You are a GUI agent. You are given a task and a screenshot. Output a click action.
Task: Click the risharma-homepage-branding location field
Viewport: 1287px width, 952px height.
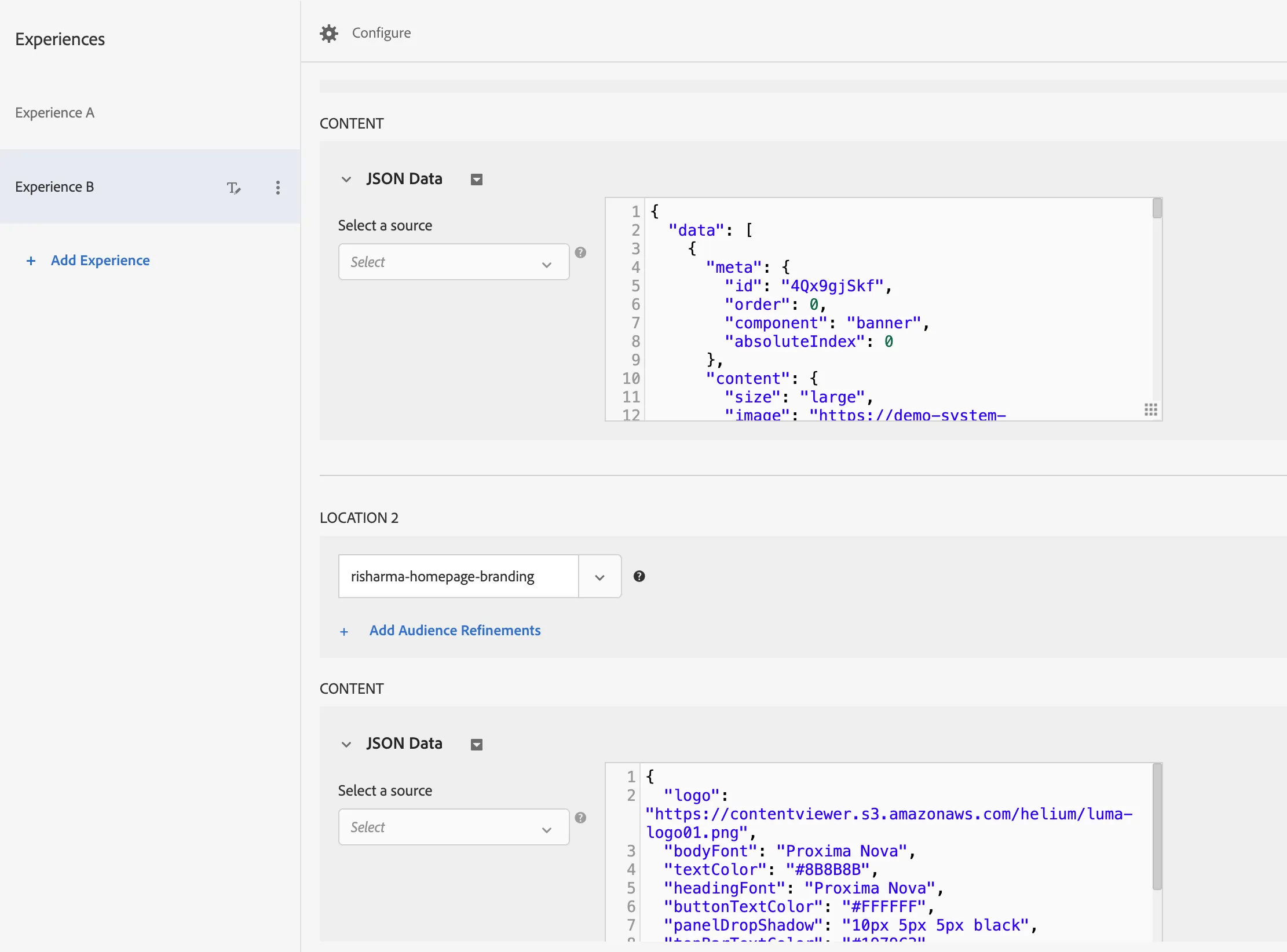click(459, 577)
